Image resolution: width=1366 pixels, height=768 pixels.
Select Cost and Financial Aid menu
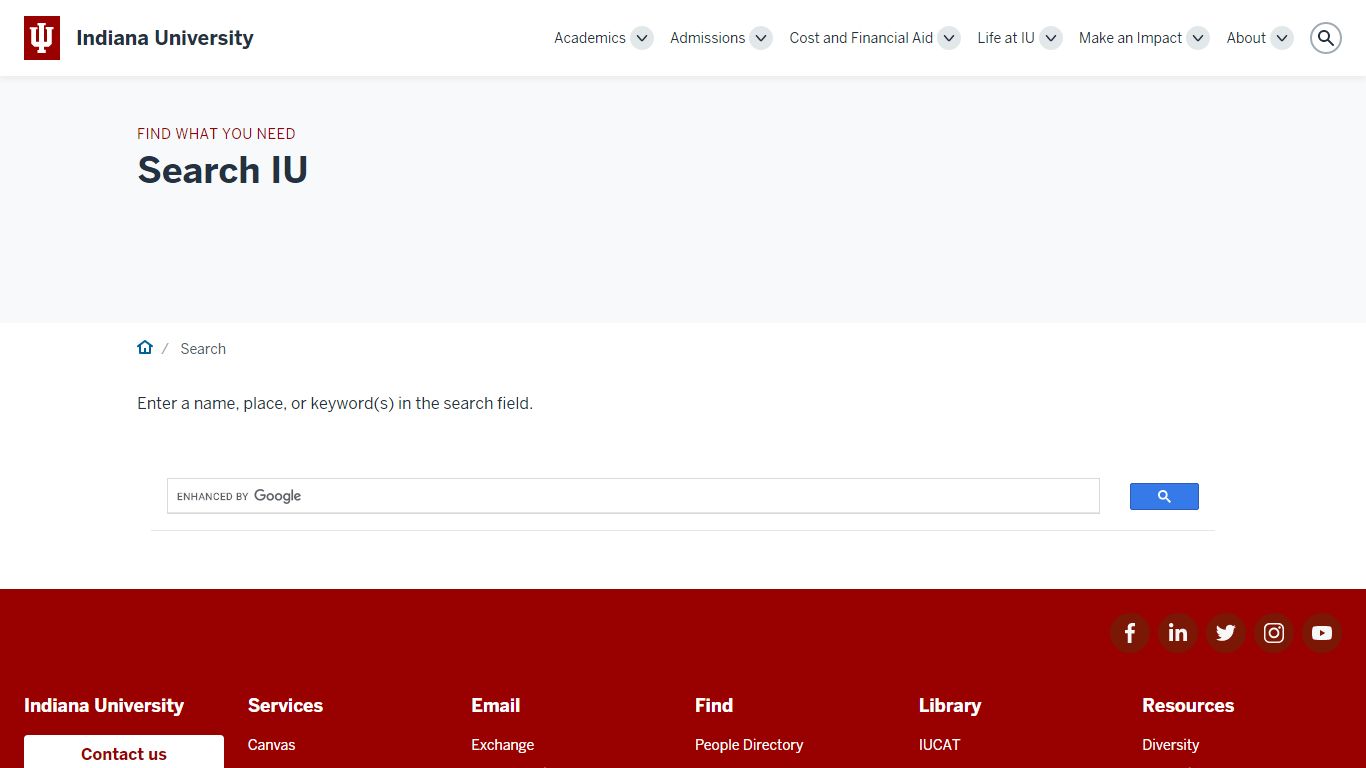[861, 38]
